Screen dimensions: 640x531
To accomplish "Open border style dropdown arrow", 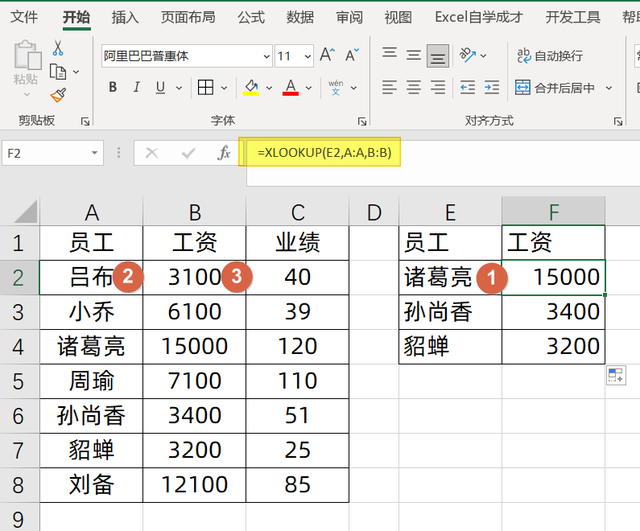I will click(x=224, y=87).
